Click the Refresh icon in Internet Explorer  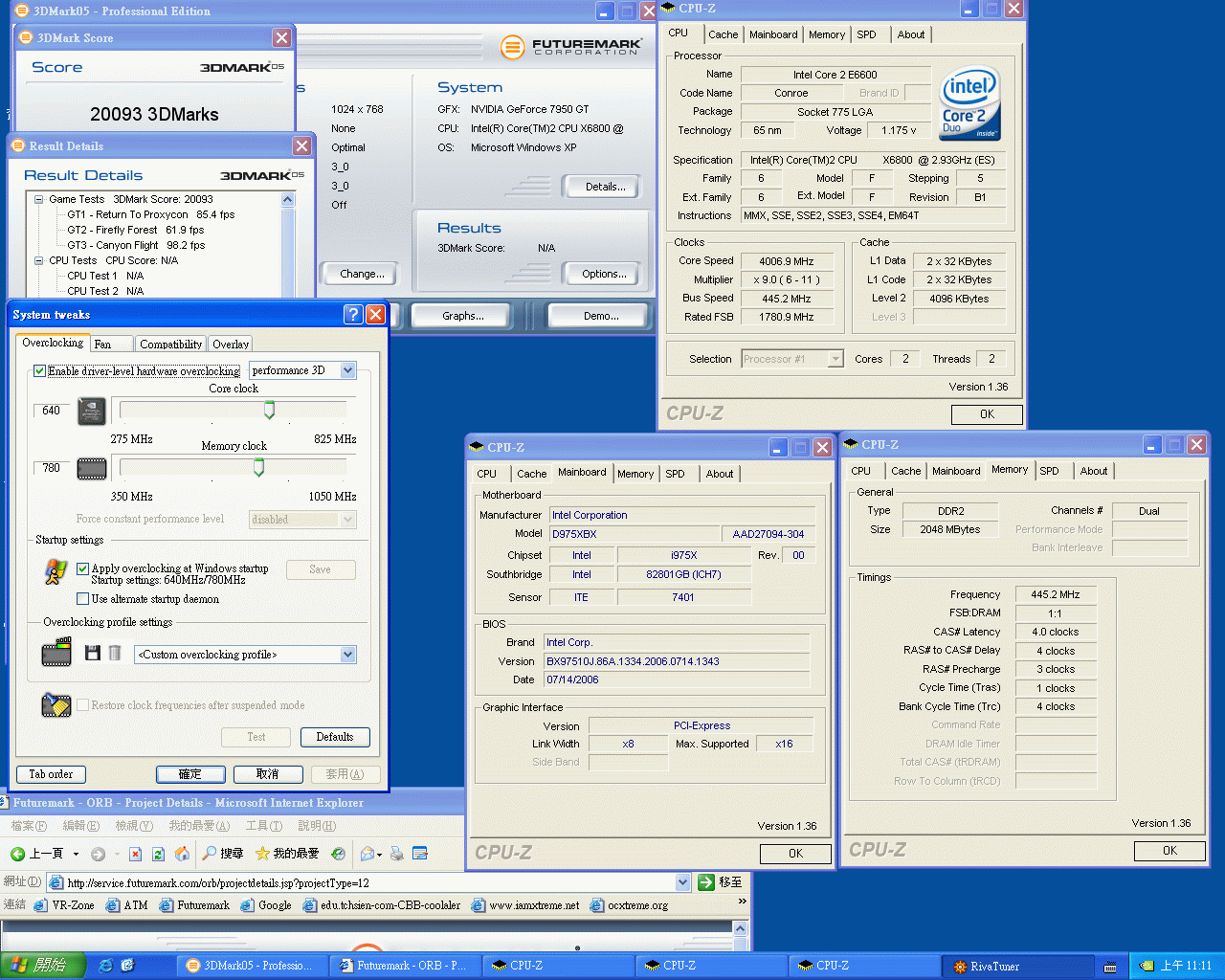[x=158, y=854]
